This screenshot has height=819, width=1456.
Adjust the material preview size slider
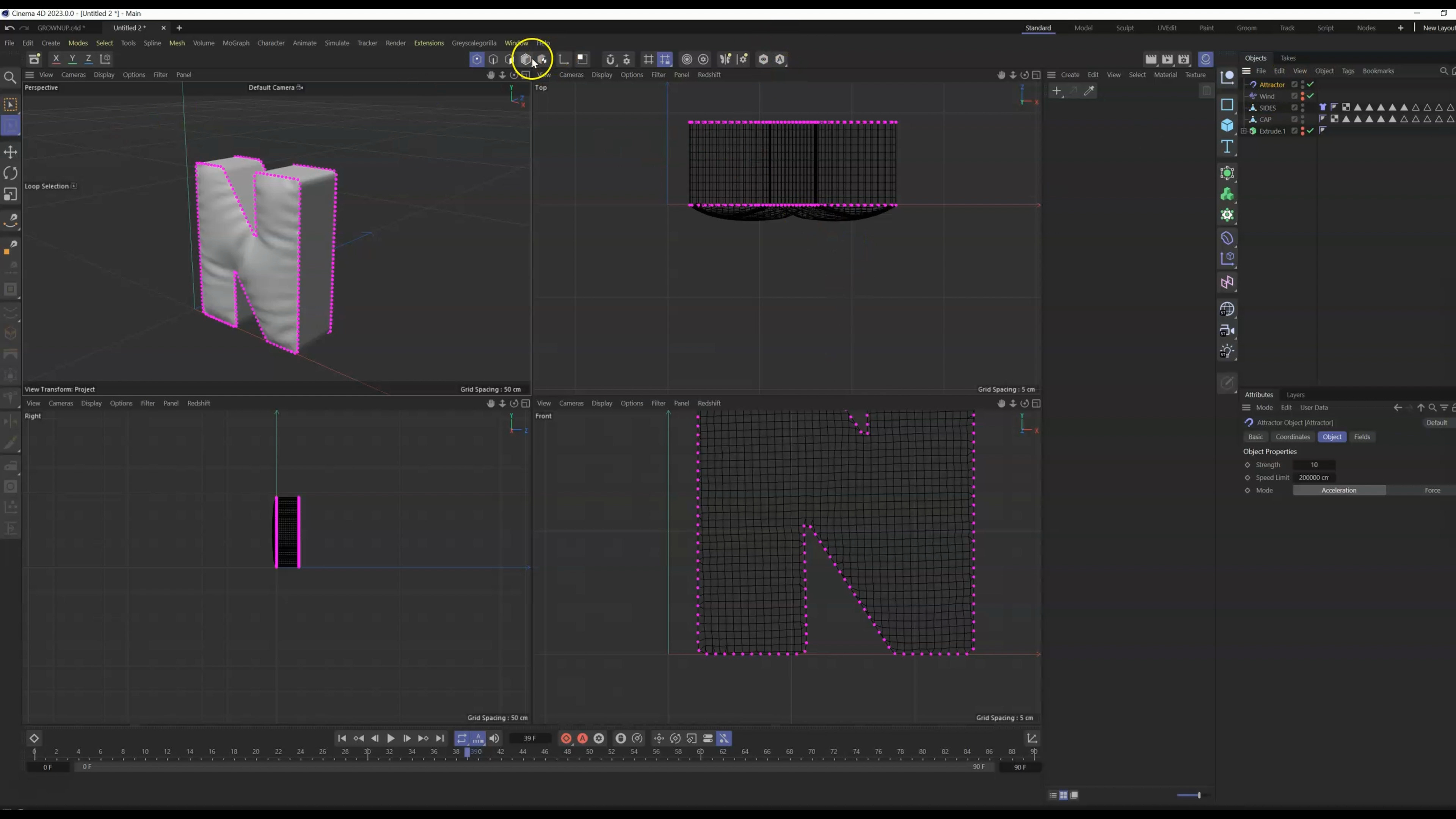click(x=1198, y=795)
